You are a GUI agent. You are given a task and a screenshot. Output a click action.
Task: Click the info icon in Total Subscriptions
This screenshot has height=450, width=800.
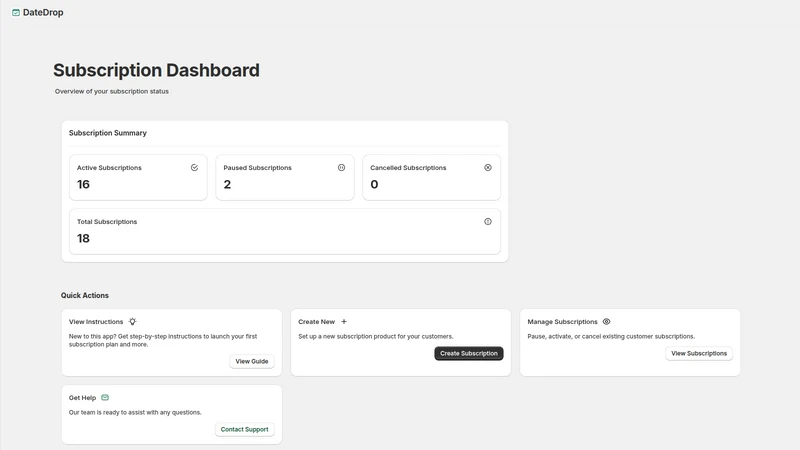[x=488, y=221]
